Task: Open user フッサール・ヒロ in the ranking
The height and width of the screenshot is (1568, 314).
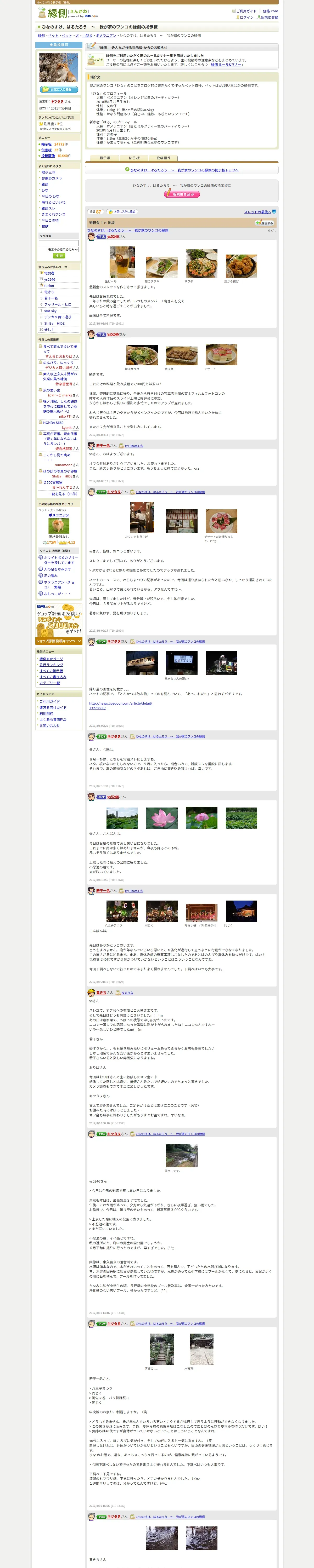Action: pyautogui.click(x=58, y=304)
